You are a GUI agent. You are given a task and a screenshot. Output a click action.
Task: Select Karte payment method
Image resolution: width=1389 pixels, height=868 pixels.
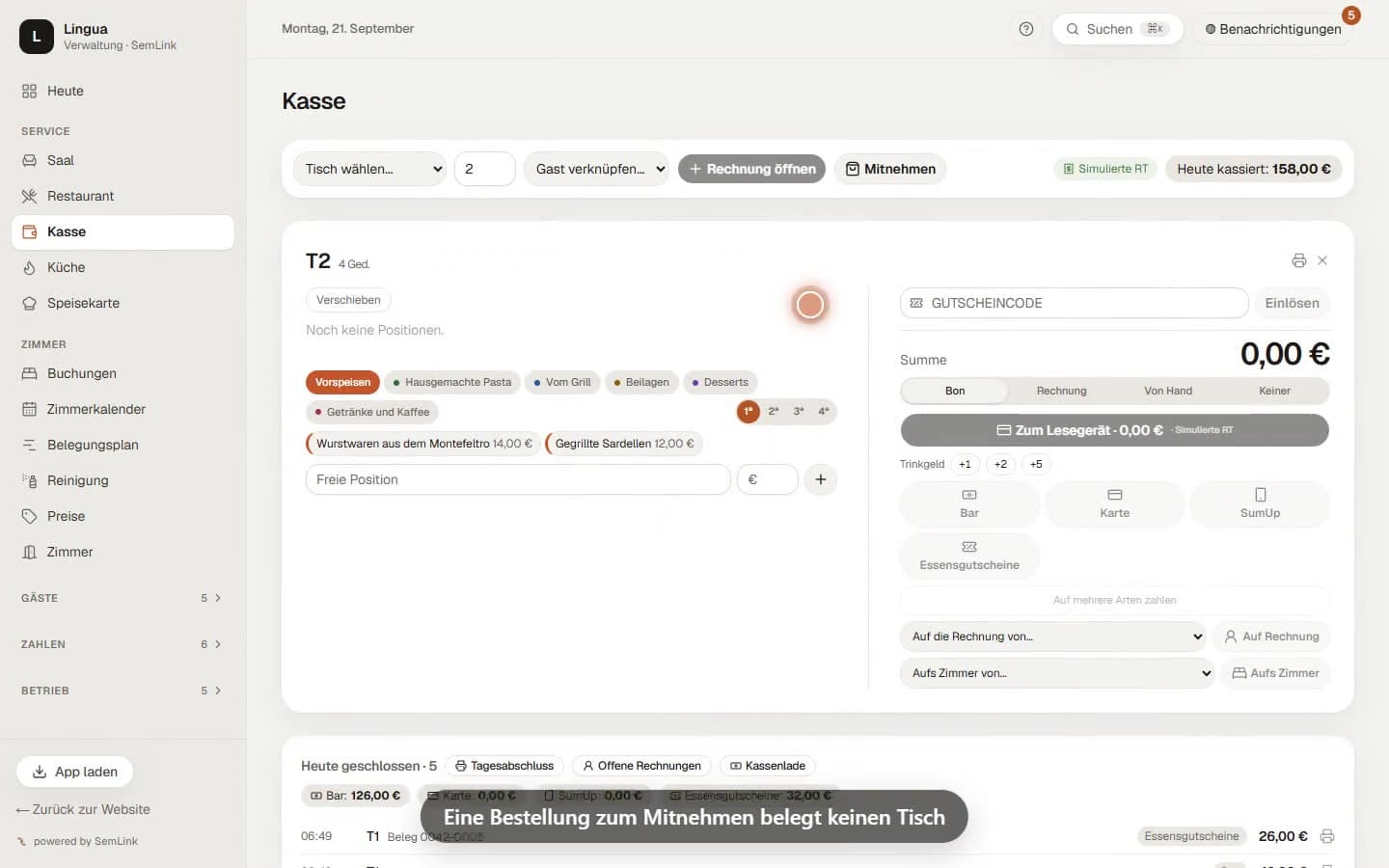[x=1114, y=503]
